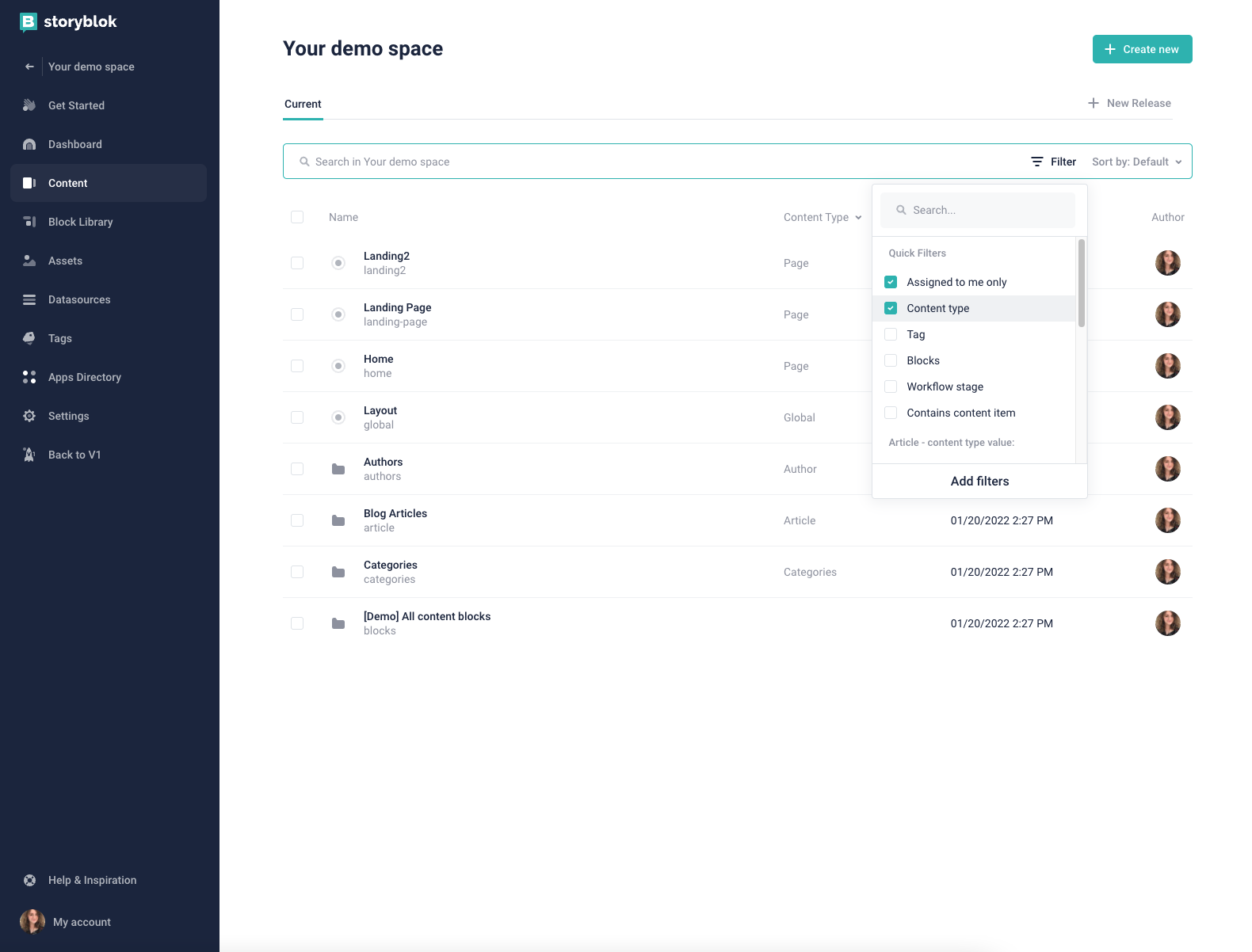Click the Home story status icon
This screenshot has width=1252, height=952.
(x=338, y=366)
